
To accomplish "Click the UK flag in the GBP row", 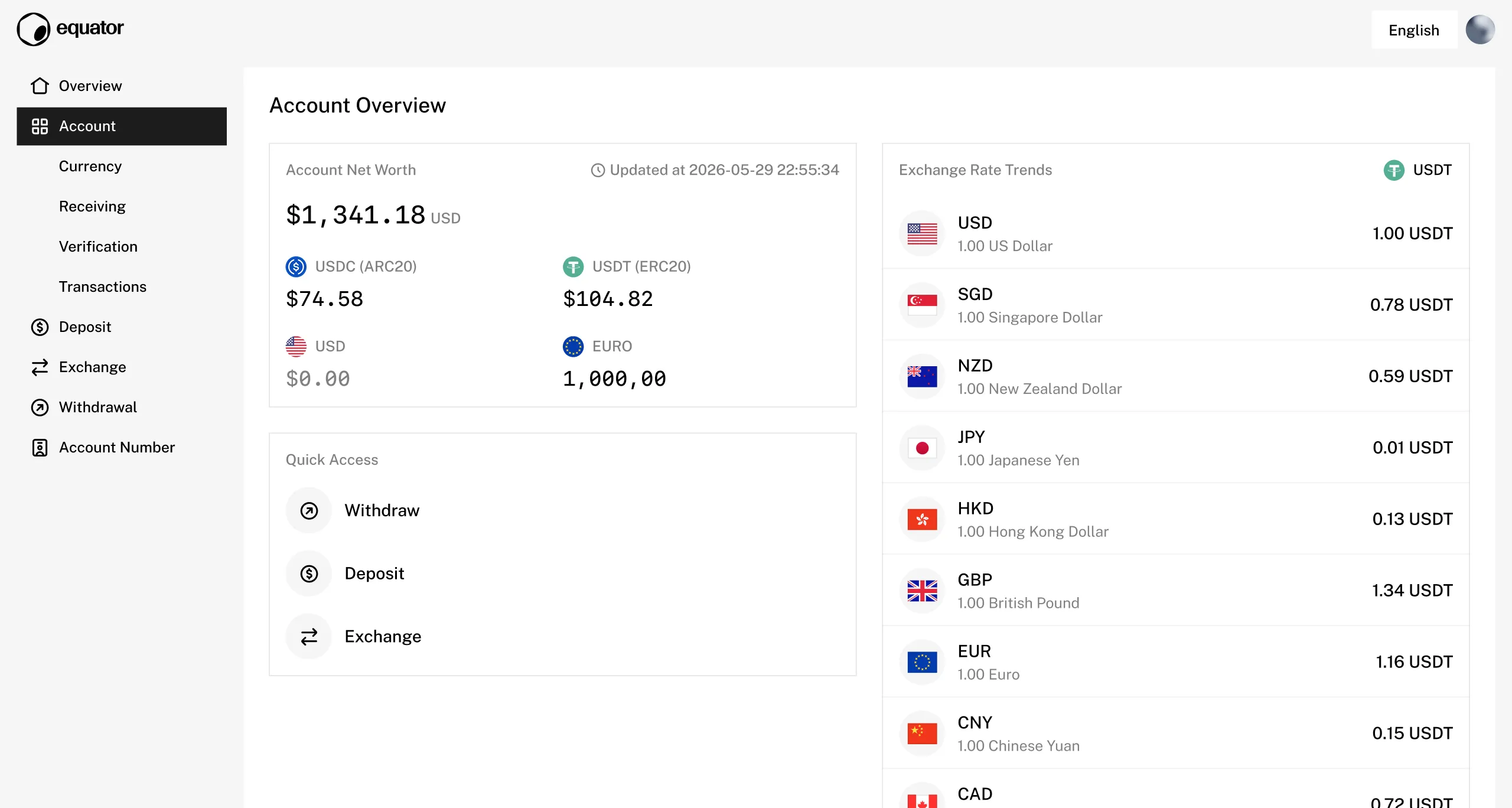I will coord(922,591).
